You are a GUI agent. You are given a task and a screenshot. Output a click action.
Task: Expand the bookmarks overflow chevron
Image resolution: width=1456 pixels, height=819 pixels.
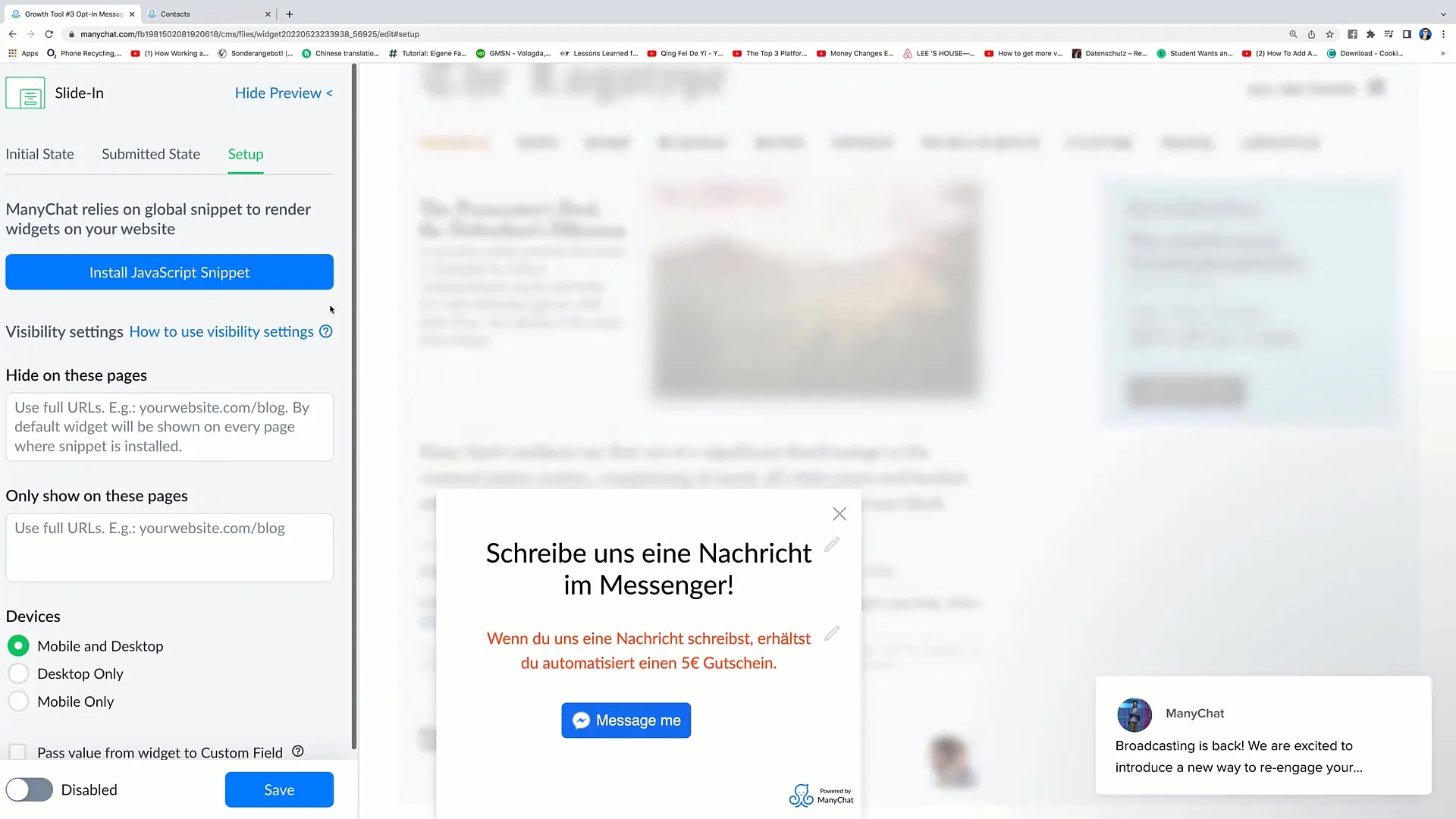click(x=1442, y=53)
